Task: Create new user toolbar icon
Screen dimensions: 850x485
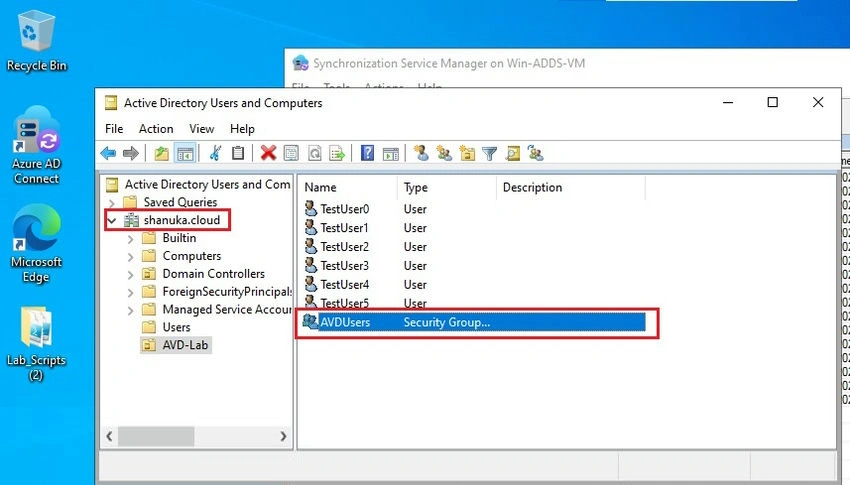Action: pyautogui.click(x=421, y=153)
